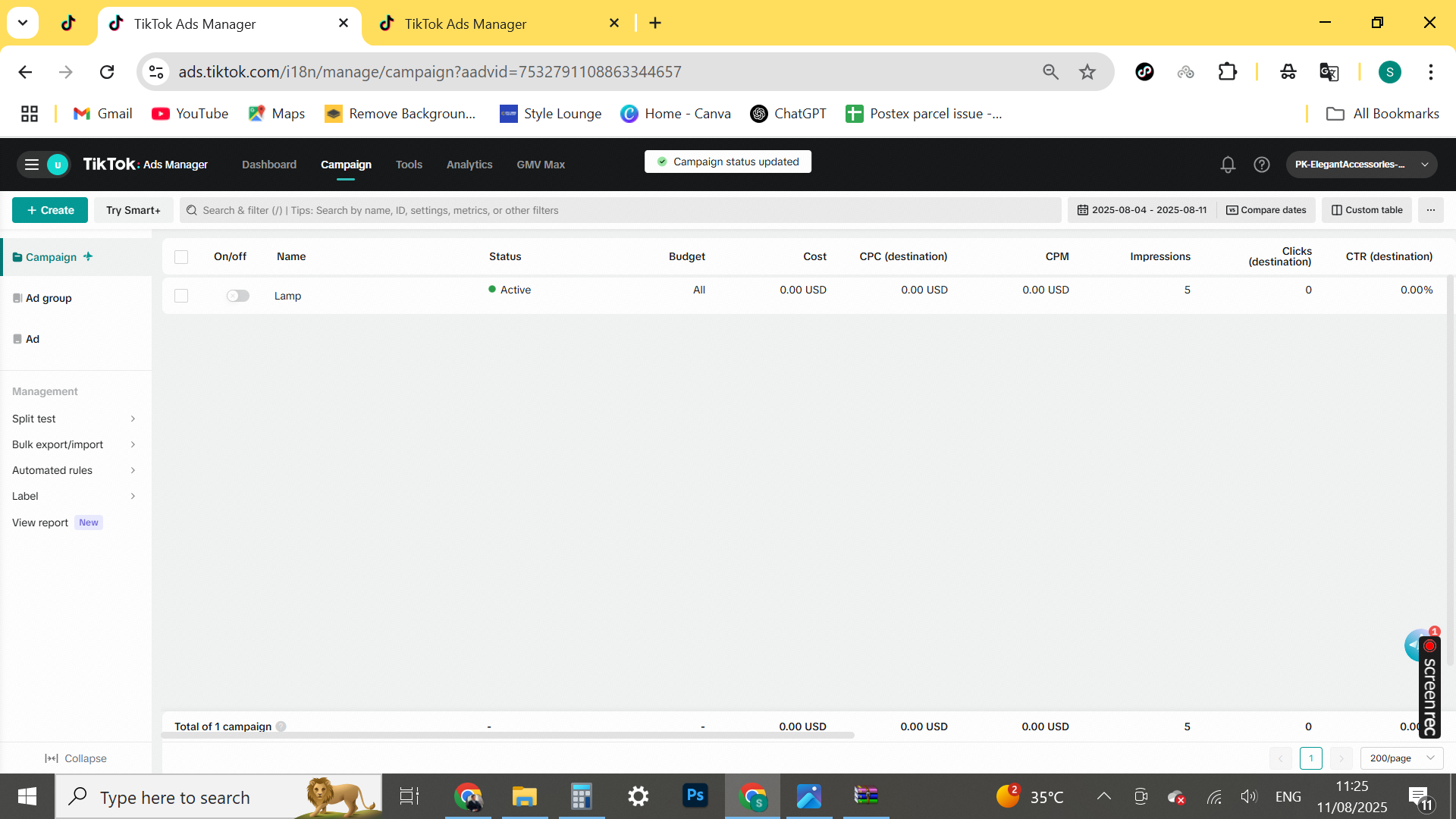
Task: Expand the Bulk export/import menu
Action: point(74,444)
